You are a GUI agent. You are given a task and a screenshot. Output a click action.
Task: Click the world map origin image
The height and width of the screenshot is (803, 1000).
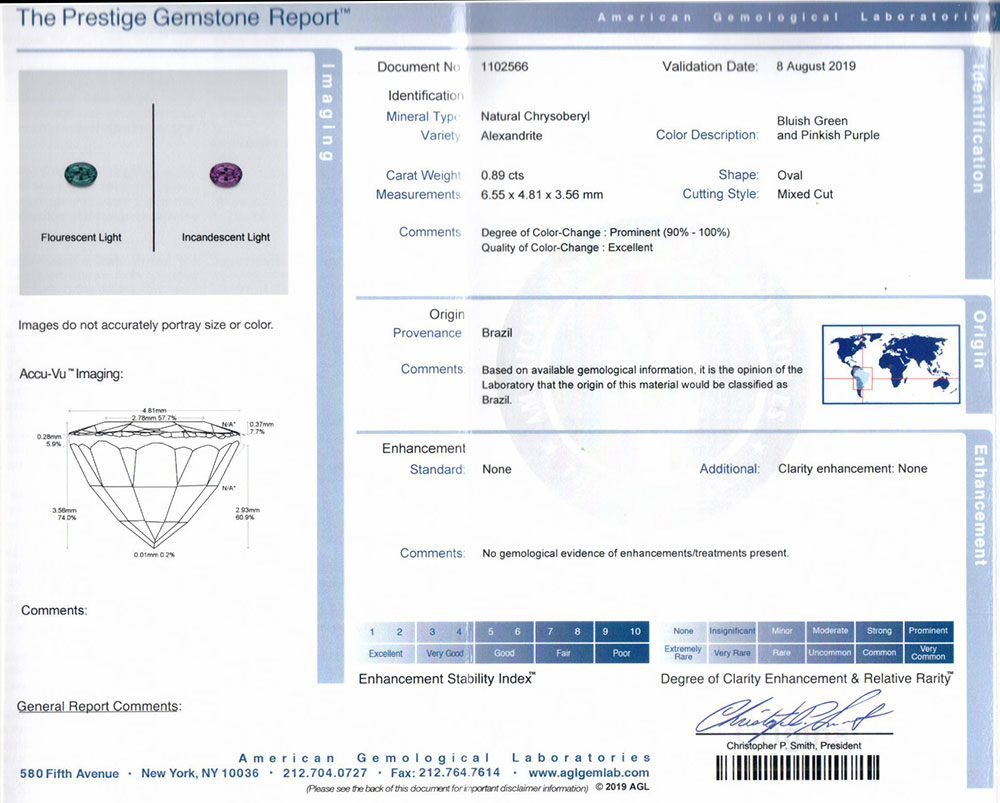click(891, 364)
